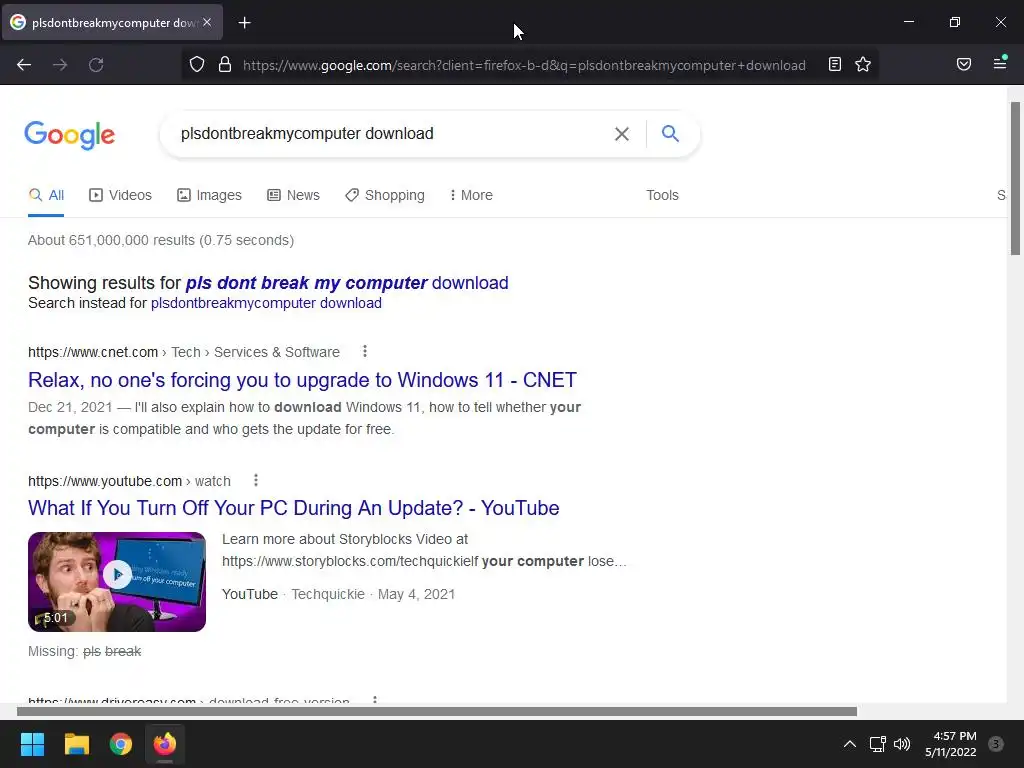Screen dimensions: 1024x768
Task: Open three-dot menu beside youtube.com result
Action: coord(255,481)
